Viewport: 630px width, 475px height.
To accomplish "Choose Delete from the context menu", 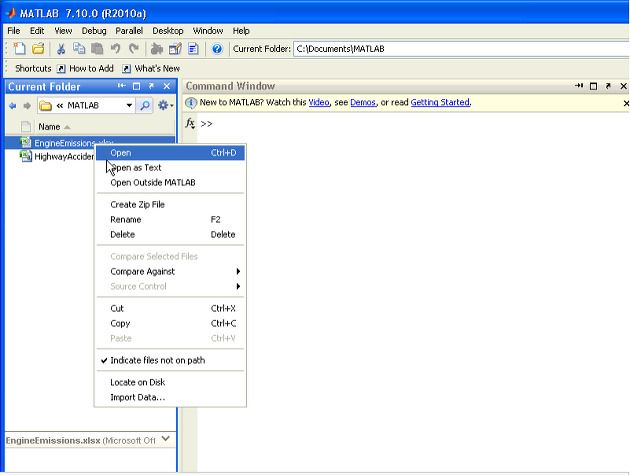I will coord(170,234).
